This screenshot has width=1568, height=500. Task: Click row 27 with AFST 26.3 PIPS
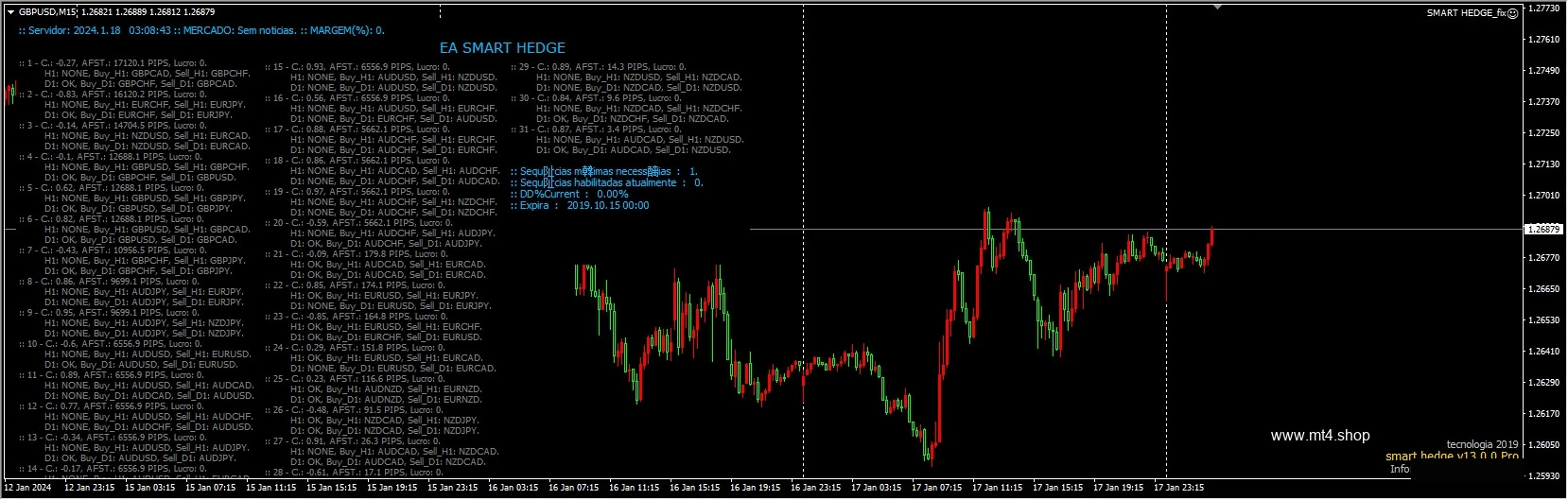[353, 441]
